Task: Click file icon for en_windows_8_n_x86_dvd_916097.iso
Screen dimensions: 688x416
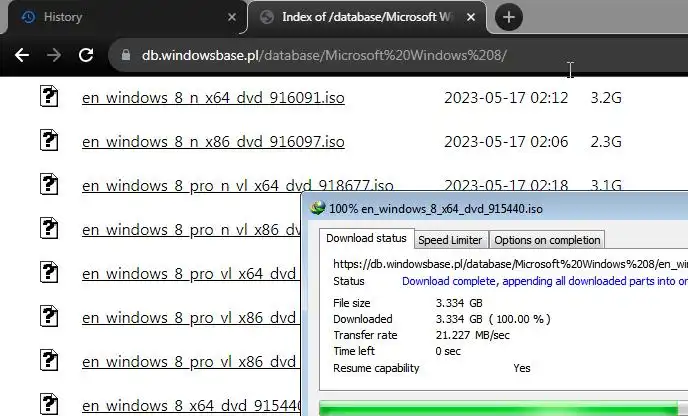Action: (49, 140)
